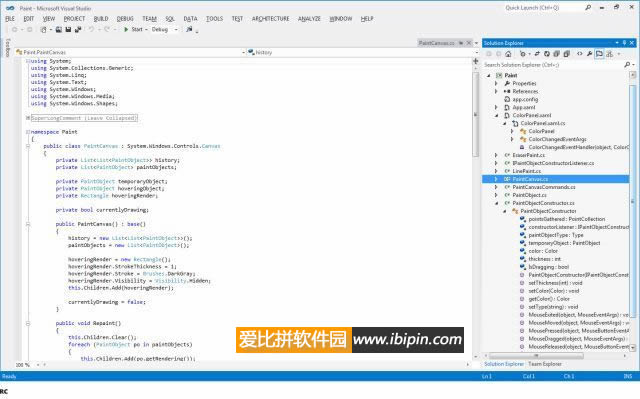Click the Undo toolbar icon
This screenshot has height=399, width=640.
coord(91,29)
